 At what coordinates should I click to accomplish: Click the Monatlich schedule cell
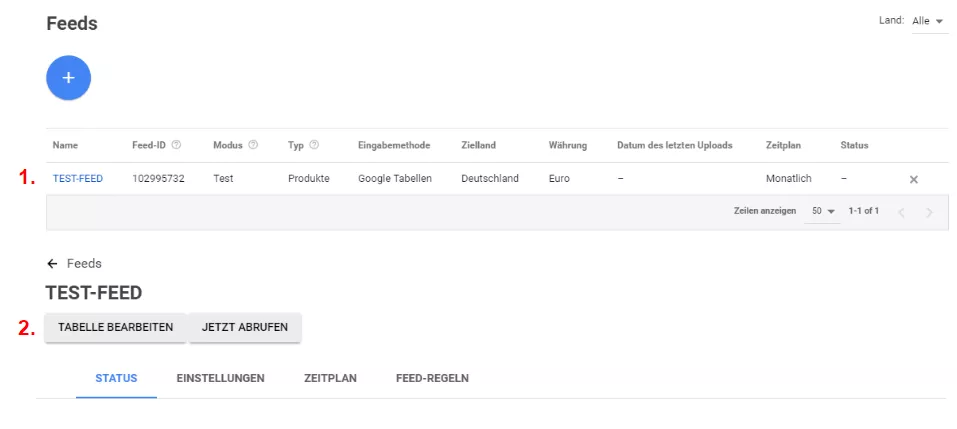789,179
